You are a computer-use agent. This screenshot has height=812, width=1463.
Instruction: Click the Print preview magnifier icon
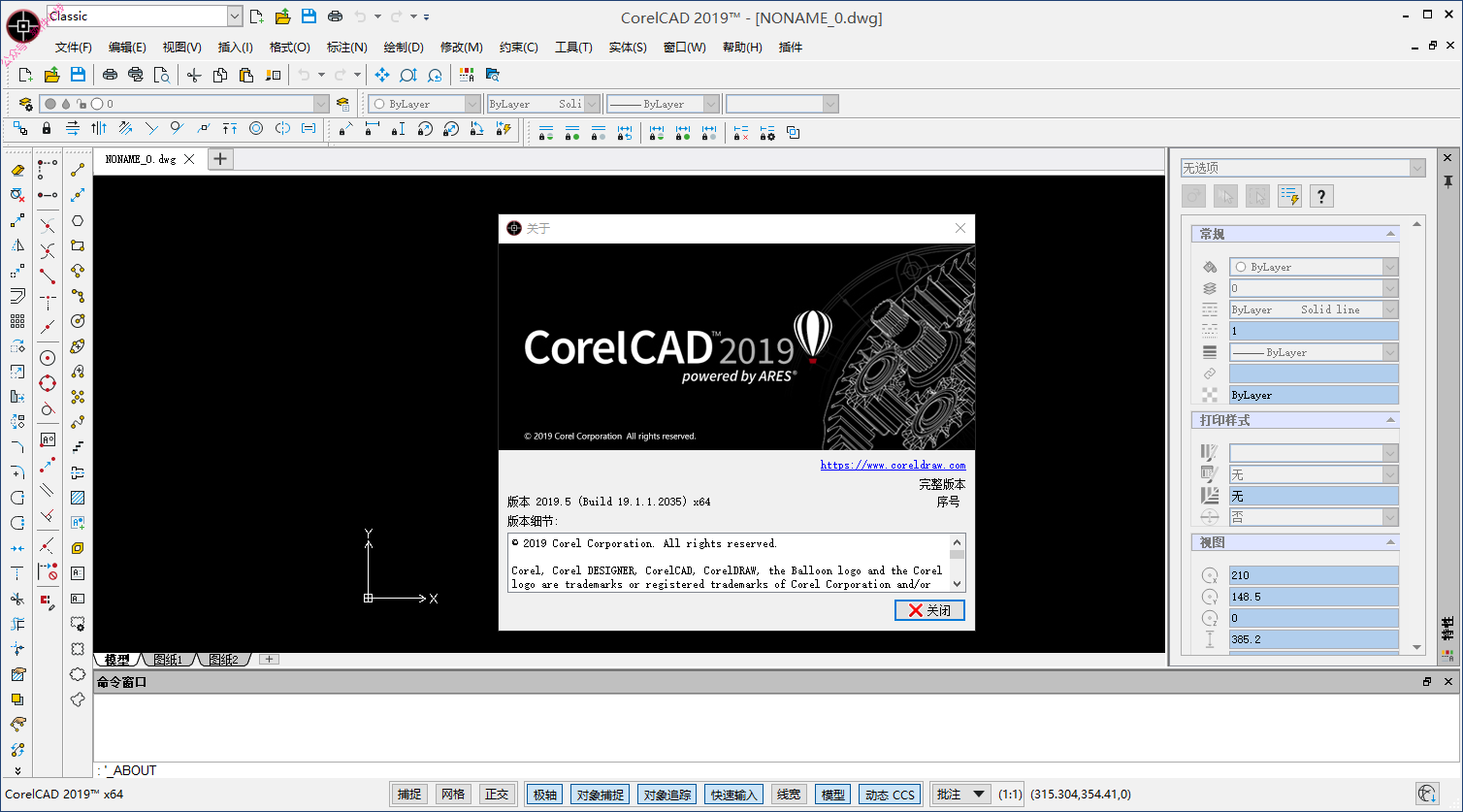point(162,75)
